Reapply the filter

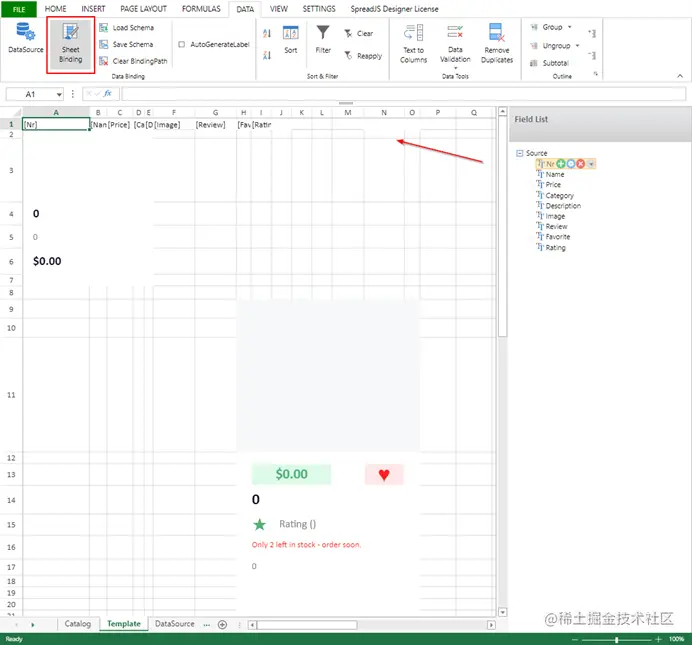(363, 56)
